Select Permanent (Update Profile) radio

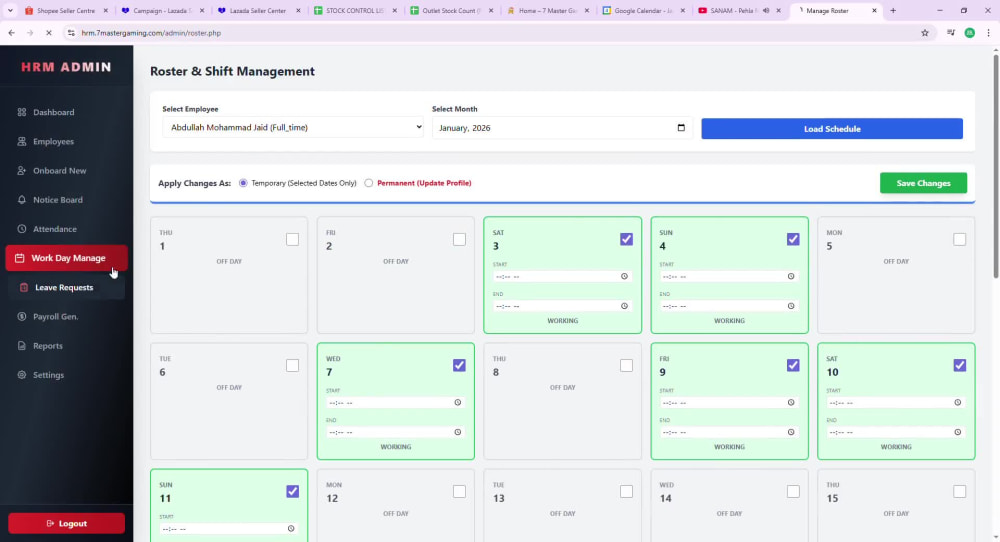click(x=369, y=183)
